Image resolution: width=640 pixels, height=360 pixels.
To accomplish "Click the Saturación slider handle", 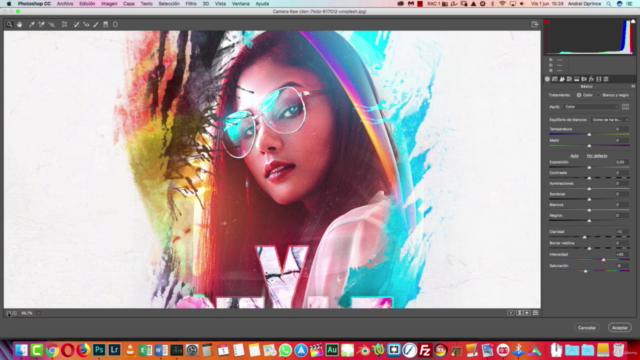I will point(586,271).
